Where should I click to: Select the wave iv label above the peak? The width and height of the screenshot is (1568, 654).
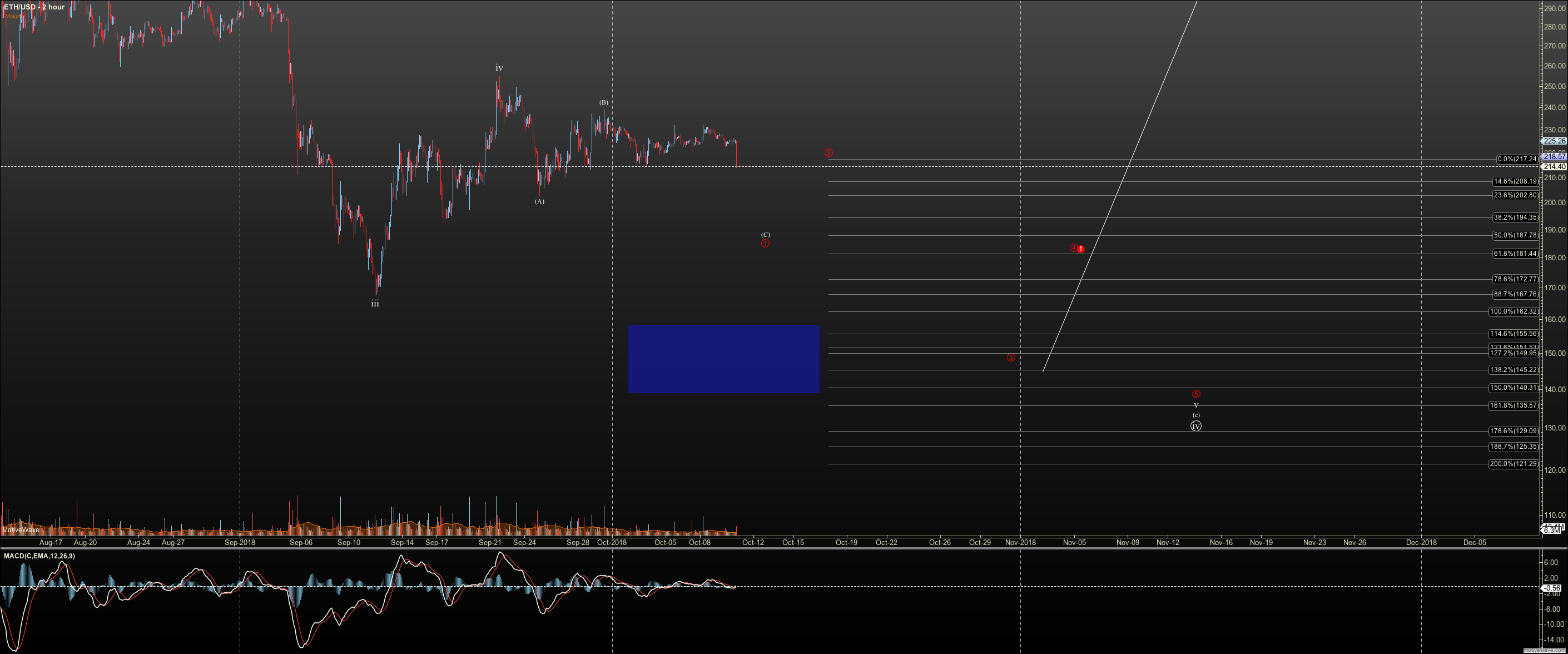tap(499, 68)
